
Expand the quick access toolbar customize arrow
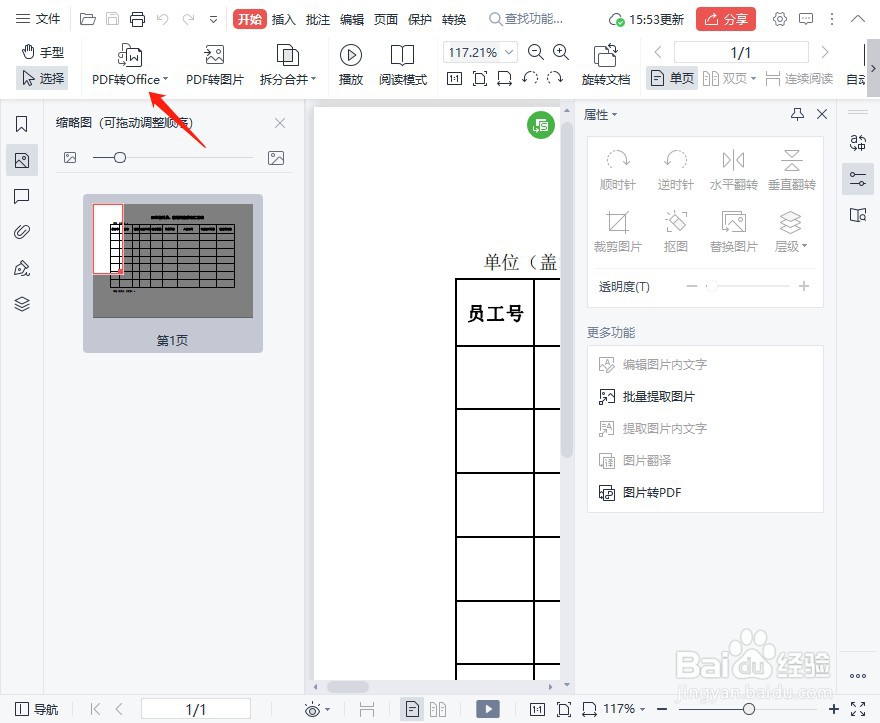click(213, 20)
